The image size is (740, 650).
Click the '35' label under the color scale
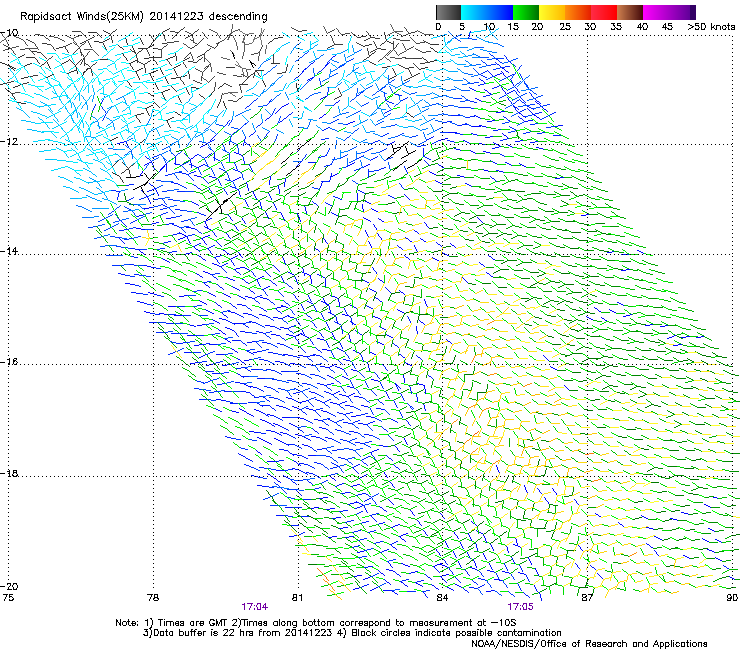[x=616, y=27]
